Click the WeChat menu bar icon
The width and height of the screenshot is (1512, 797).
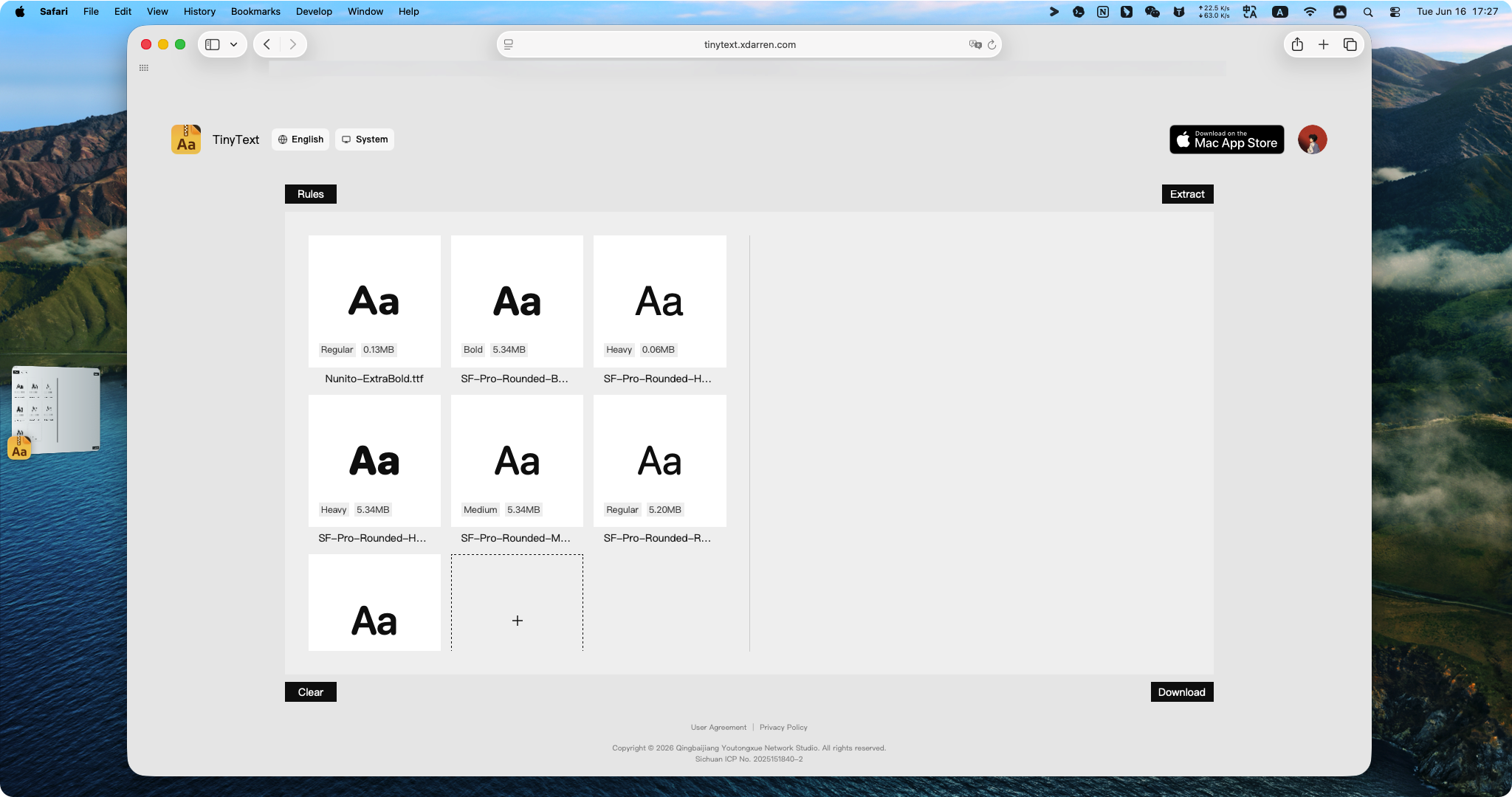(1152, 11)
